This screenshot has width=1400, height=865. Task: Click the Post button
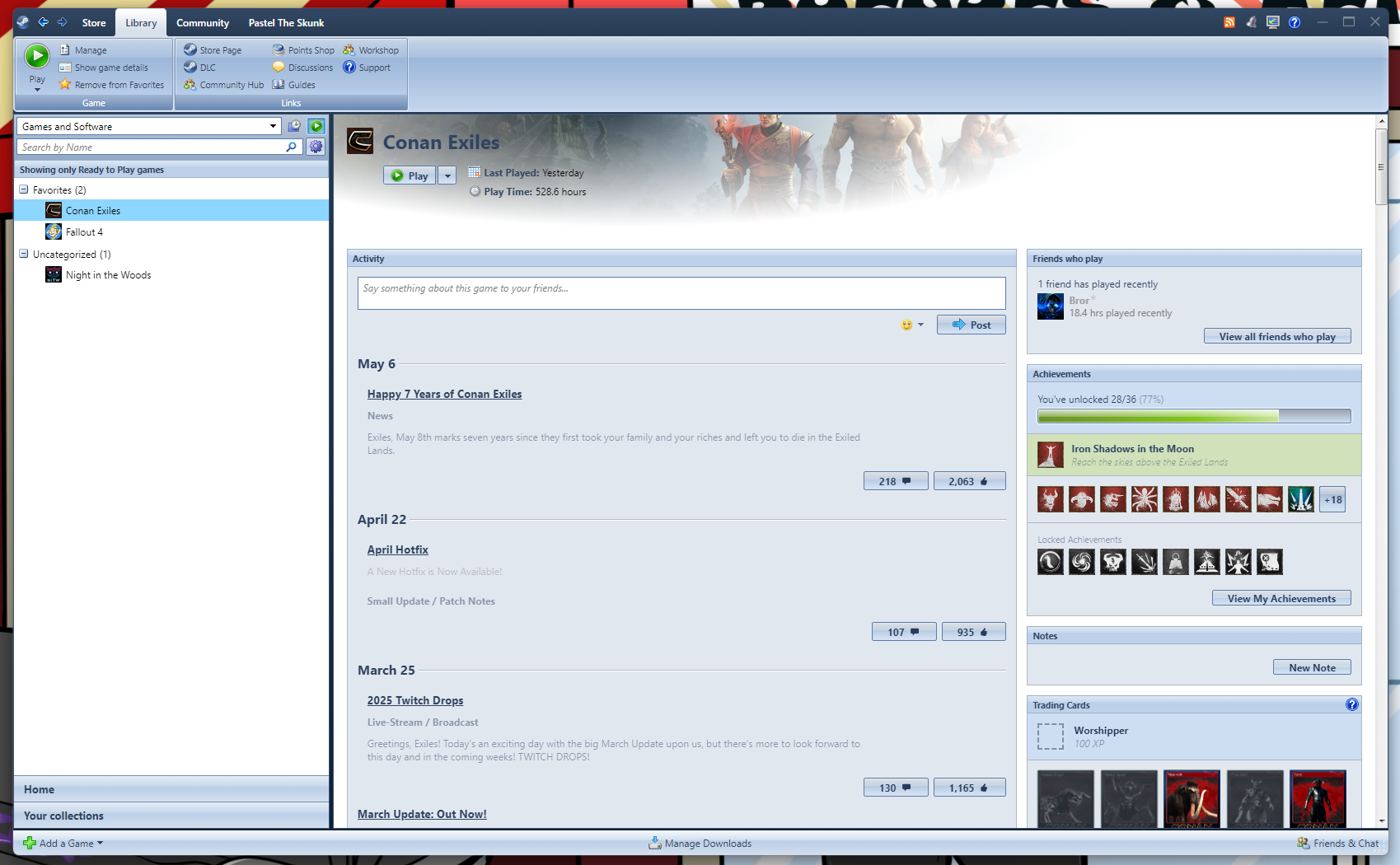[971, 325]
